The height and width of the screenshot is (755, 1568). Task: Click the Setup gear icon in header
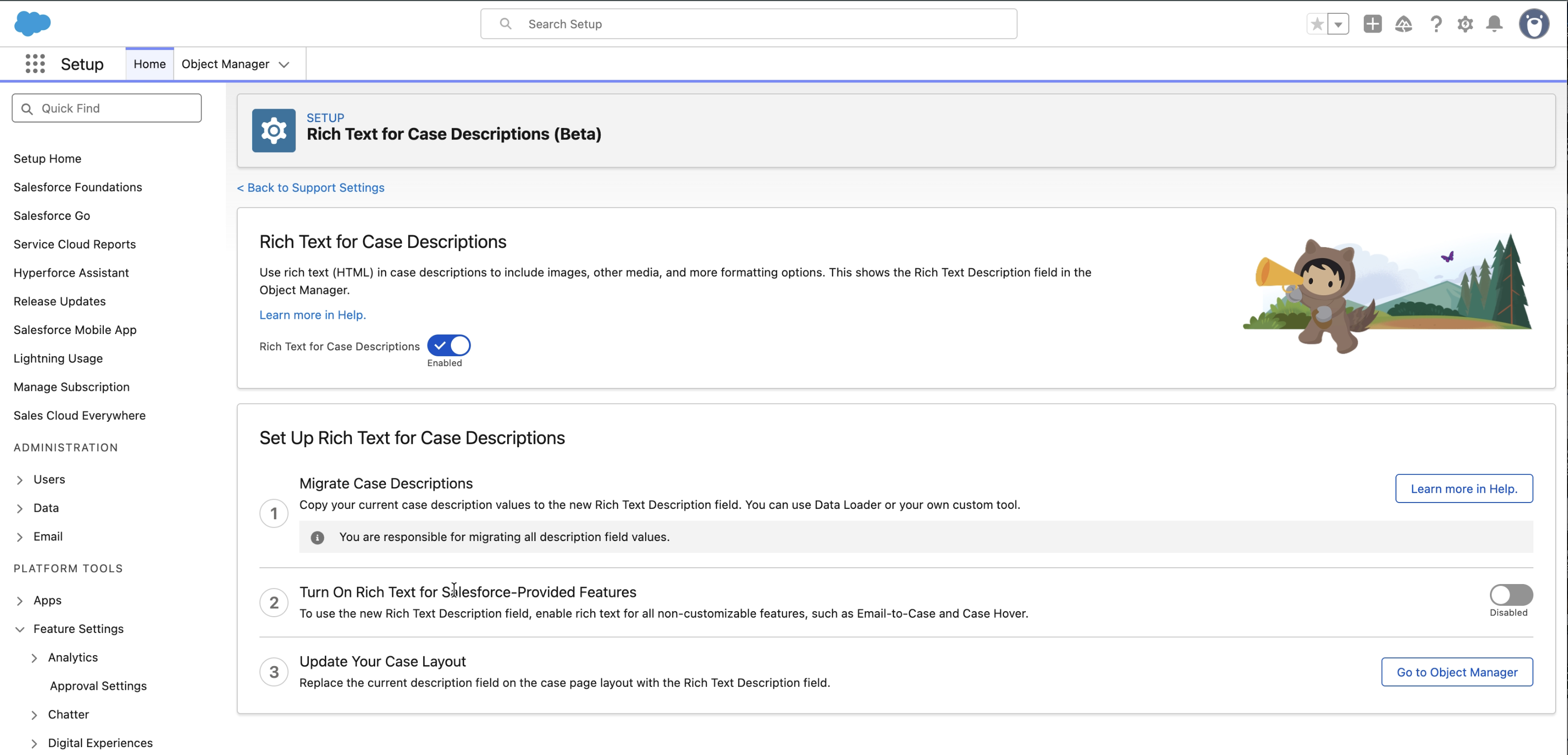[x=1465, y=24]
